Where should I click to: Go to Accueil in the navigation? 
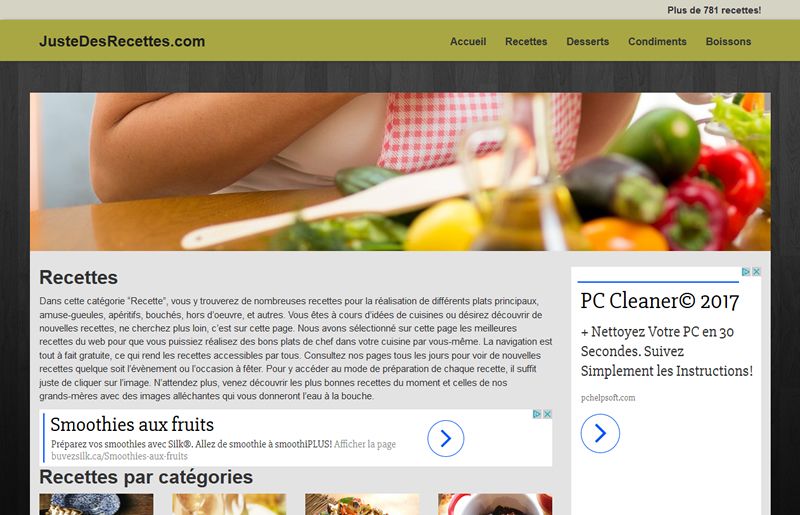tap(468, 41)
